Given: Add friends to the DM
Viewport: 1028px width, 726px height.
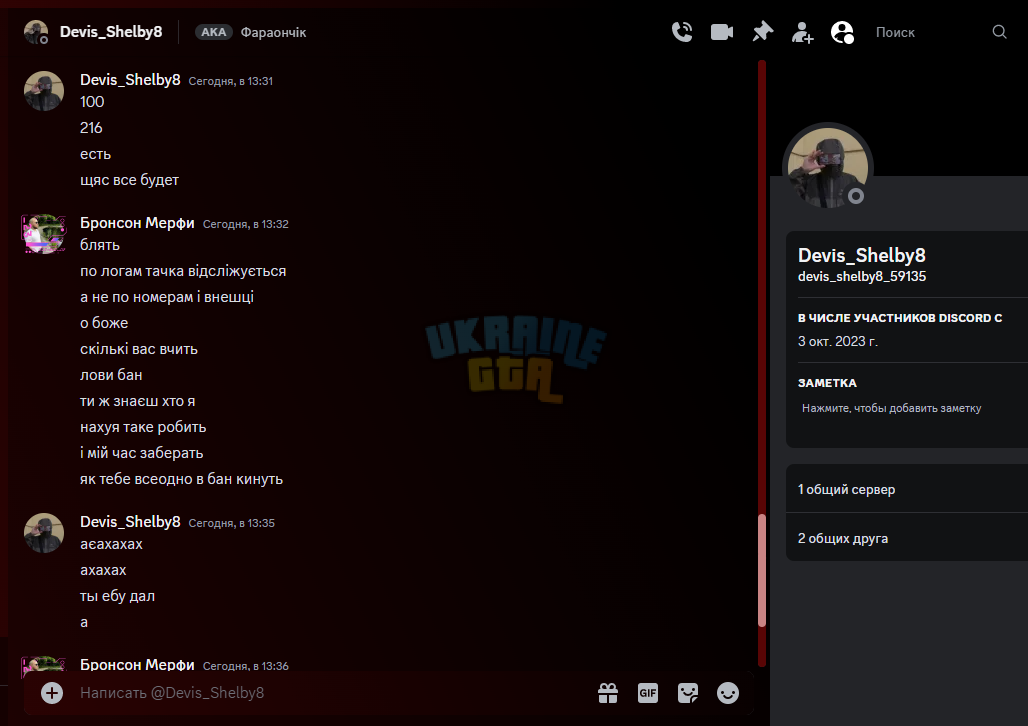Looking at the screenshot, I should [x=802, y=32].
